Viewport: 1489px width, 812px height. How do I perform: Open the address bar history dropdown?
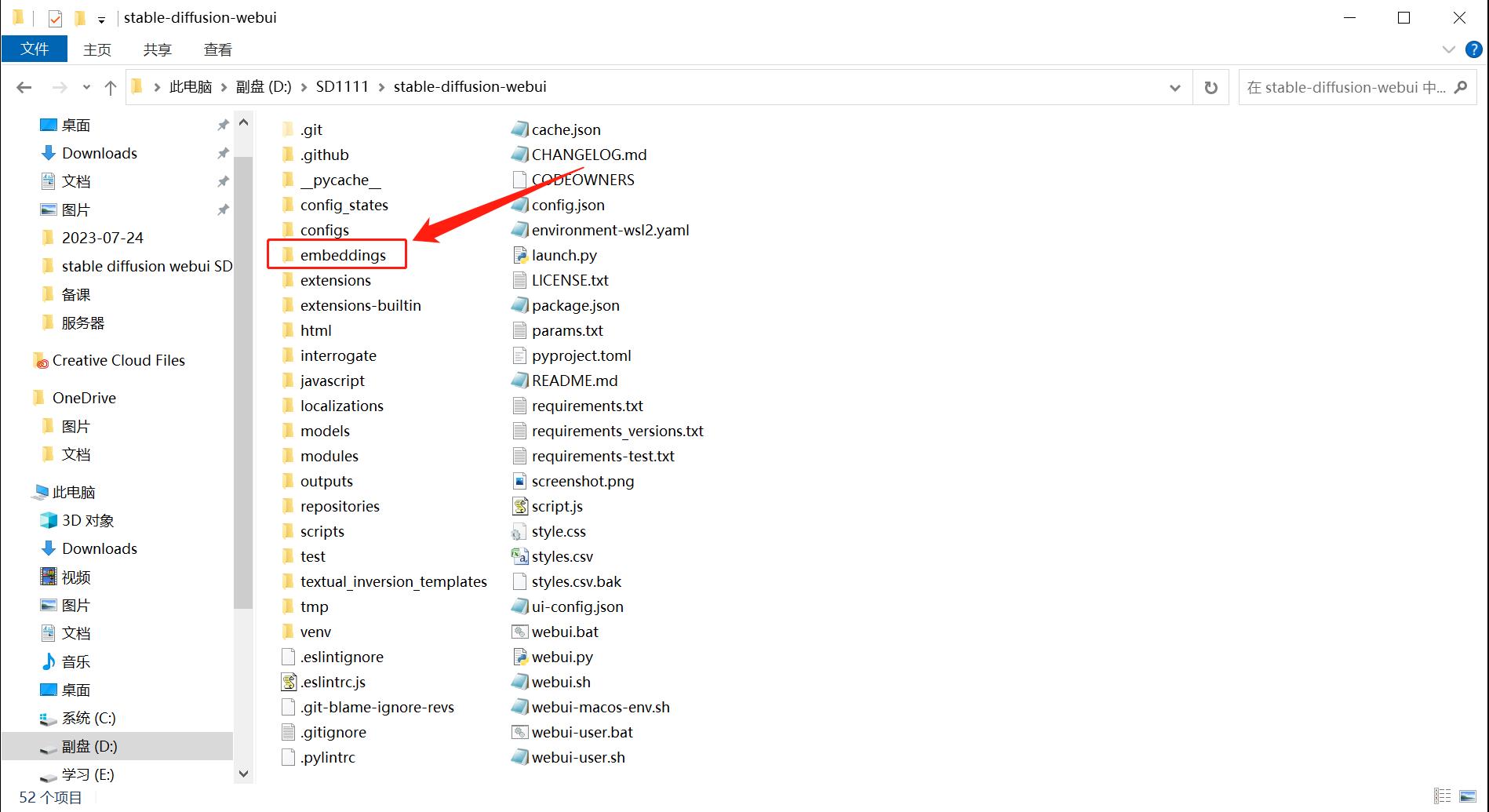(x=1175, y=88)
